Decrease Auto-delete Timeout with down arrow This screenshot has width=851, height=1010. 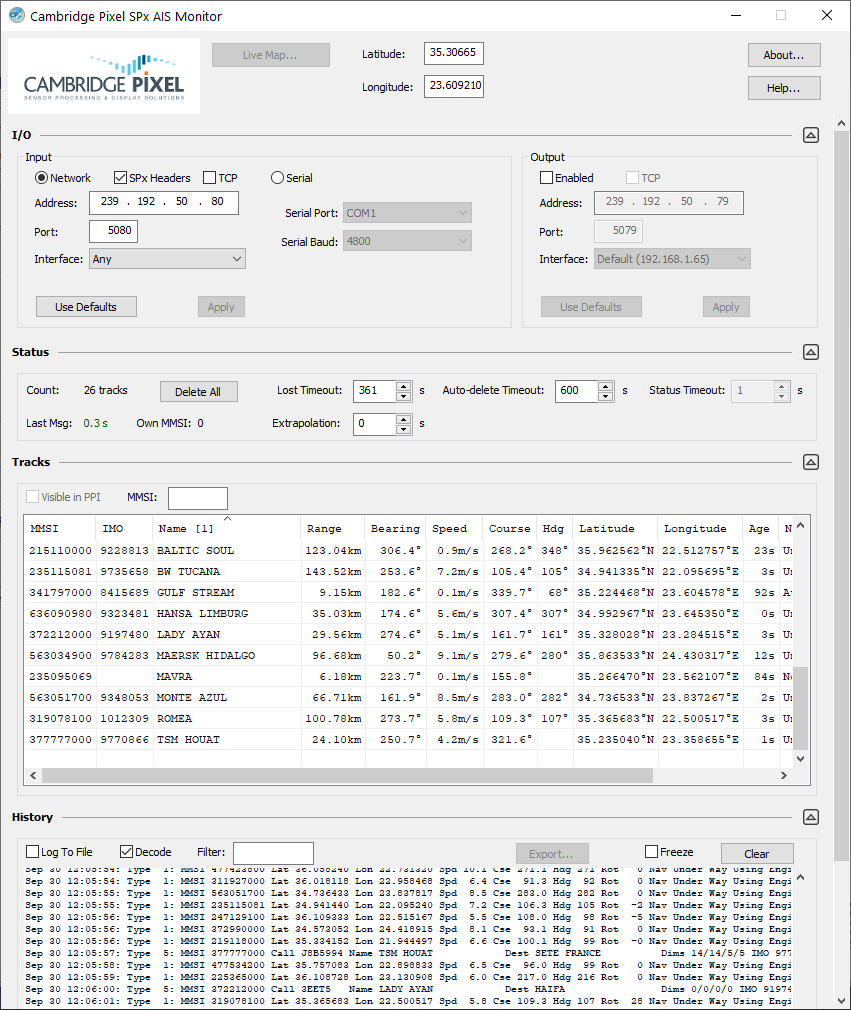pyautogui.click(x=605, y=396)
